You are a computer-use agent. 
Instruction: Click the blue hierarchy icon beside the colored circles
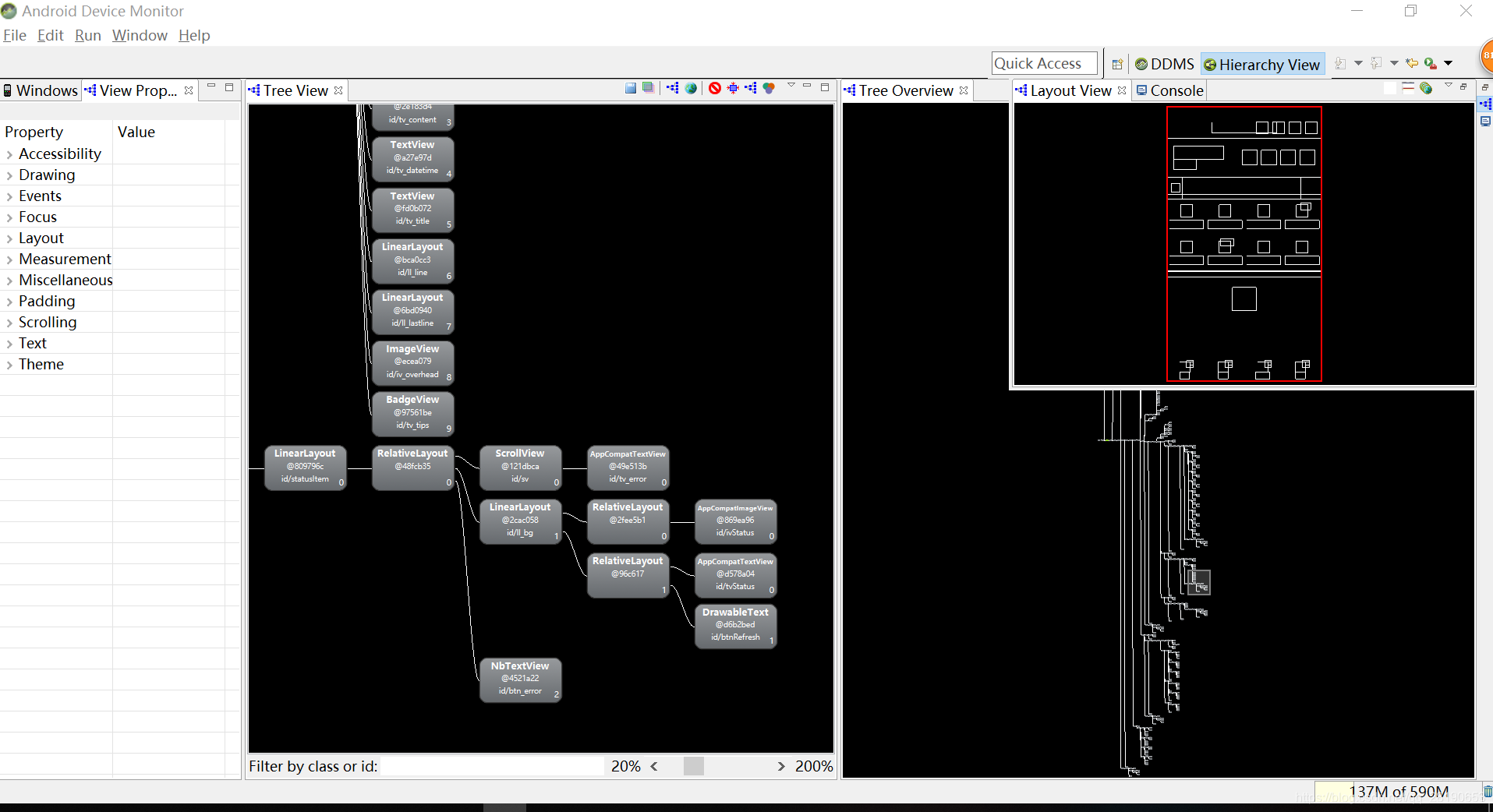point(751,88)
